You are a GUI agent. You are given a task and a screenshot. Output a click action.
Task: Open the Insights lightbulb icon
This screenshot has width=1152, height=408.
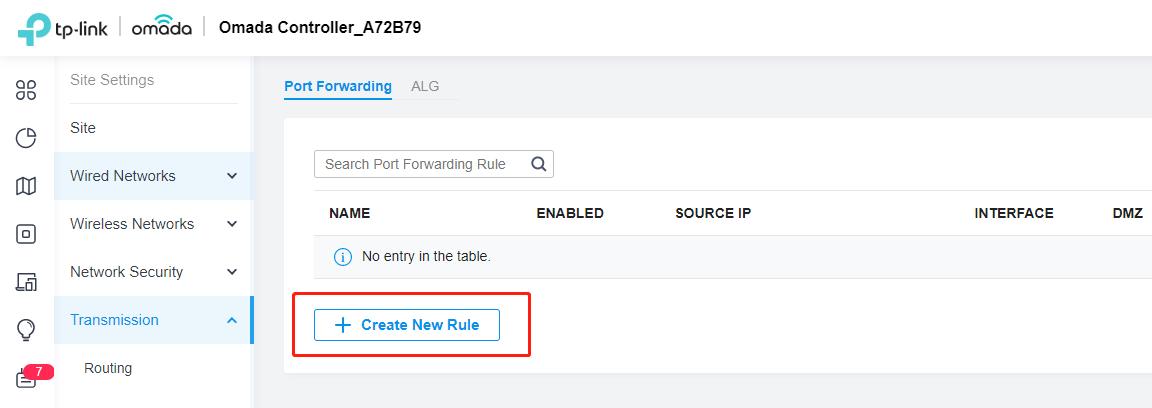26,329
